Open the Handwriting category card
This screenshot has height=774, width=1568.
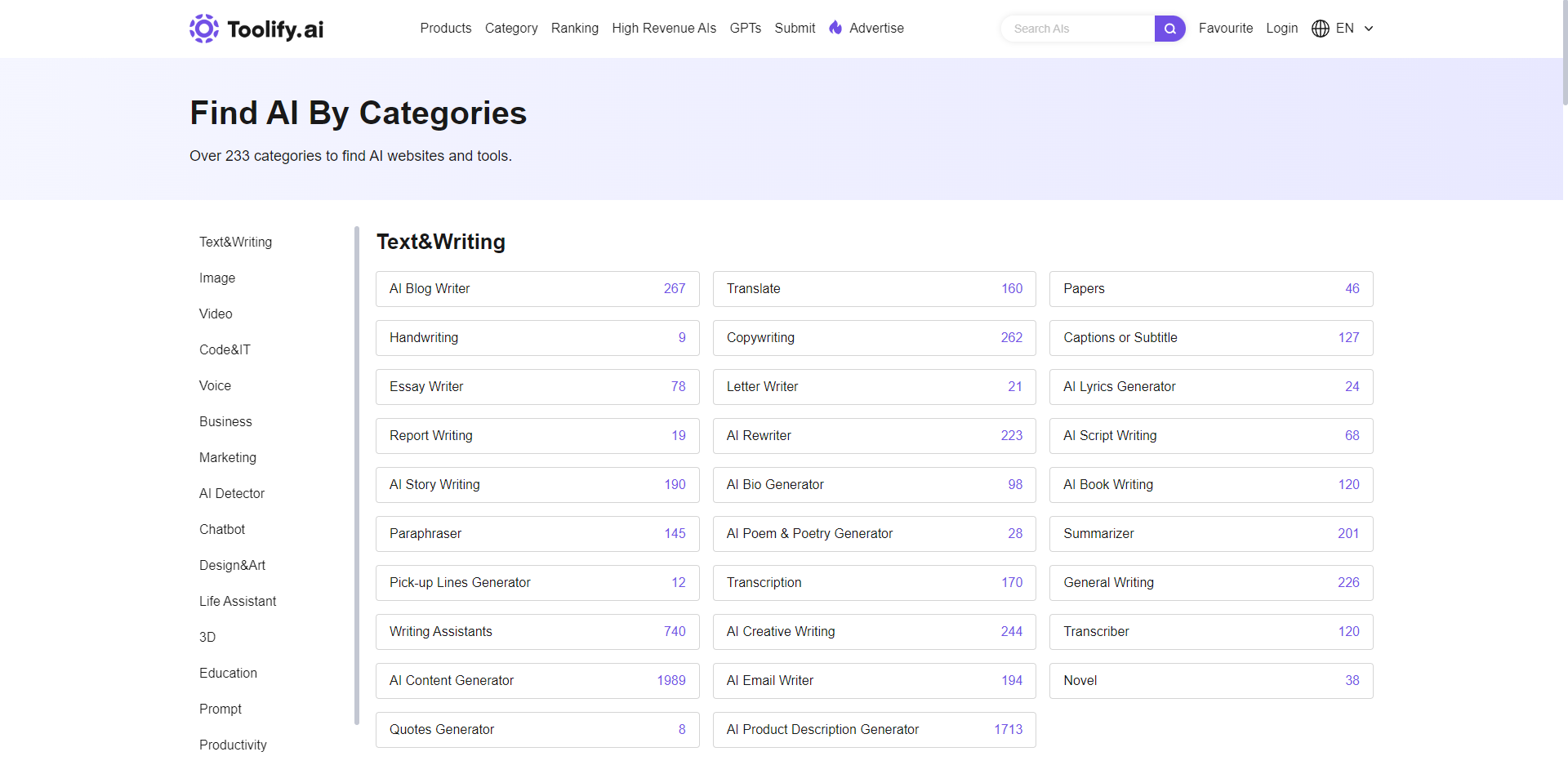click(x=537, y=338)
